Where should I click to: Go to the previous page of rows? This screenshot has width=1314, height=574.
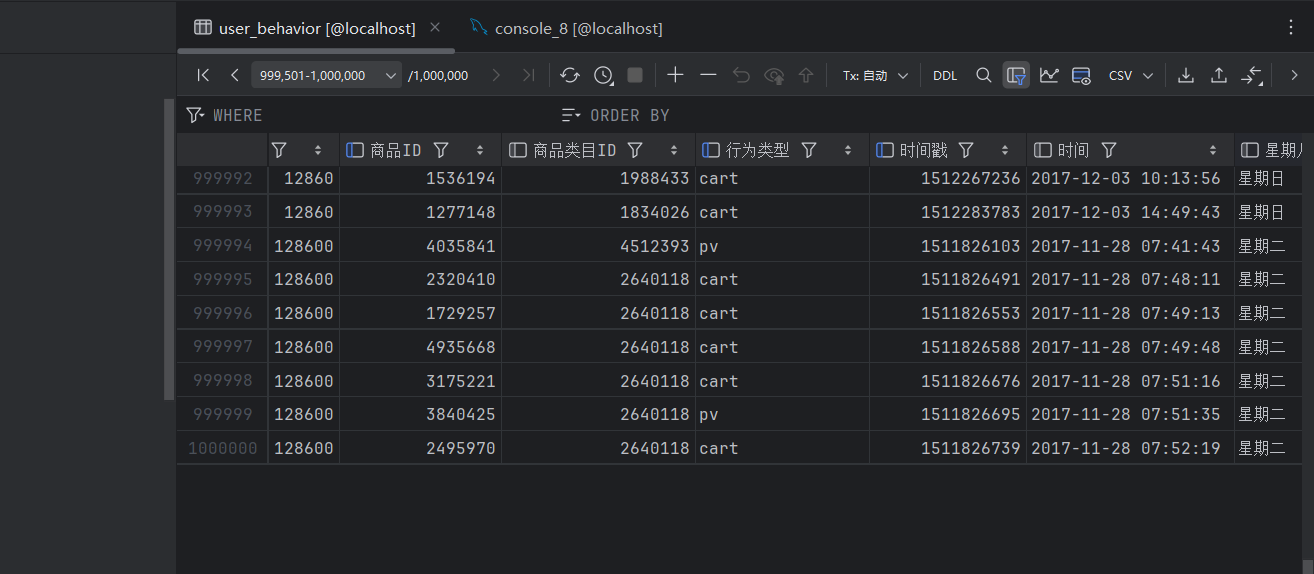pyautogui.click(x=234, y=75)
